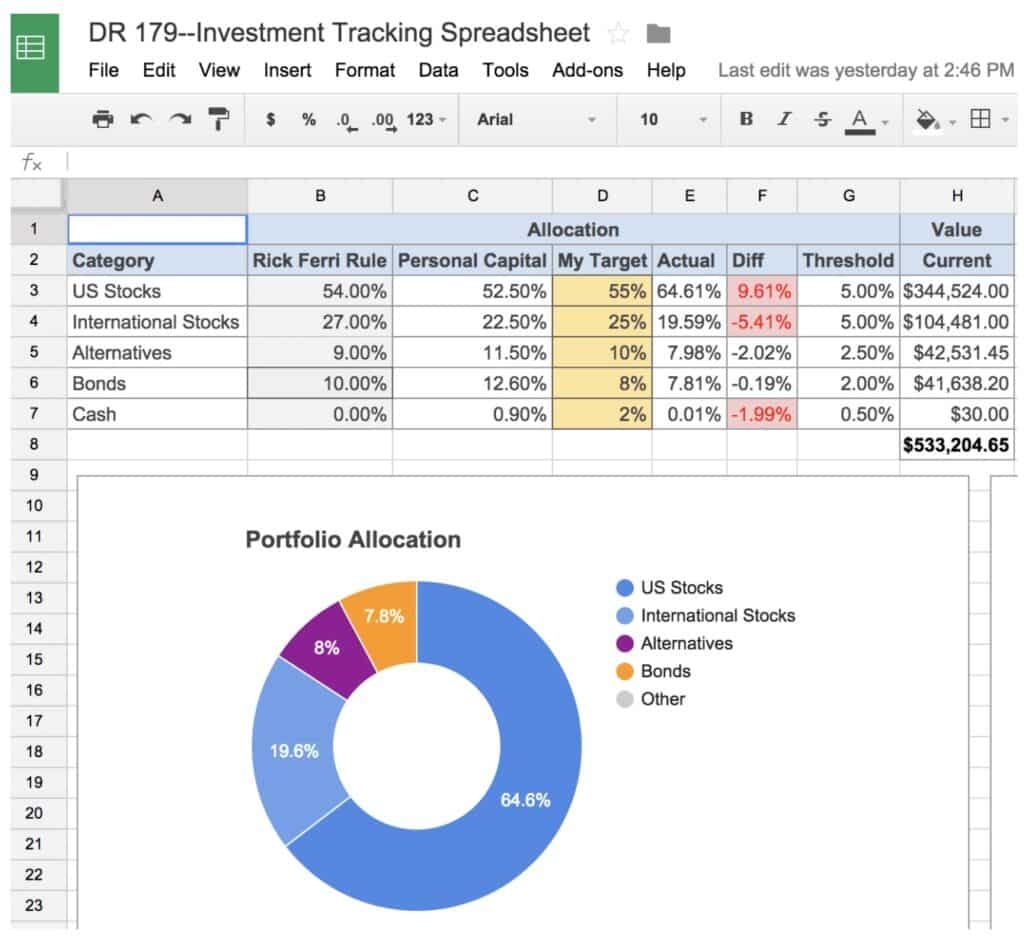1024x946 pixels.
Task: Open the Add-ons menu
Action: pos(587,70)
